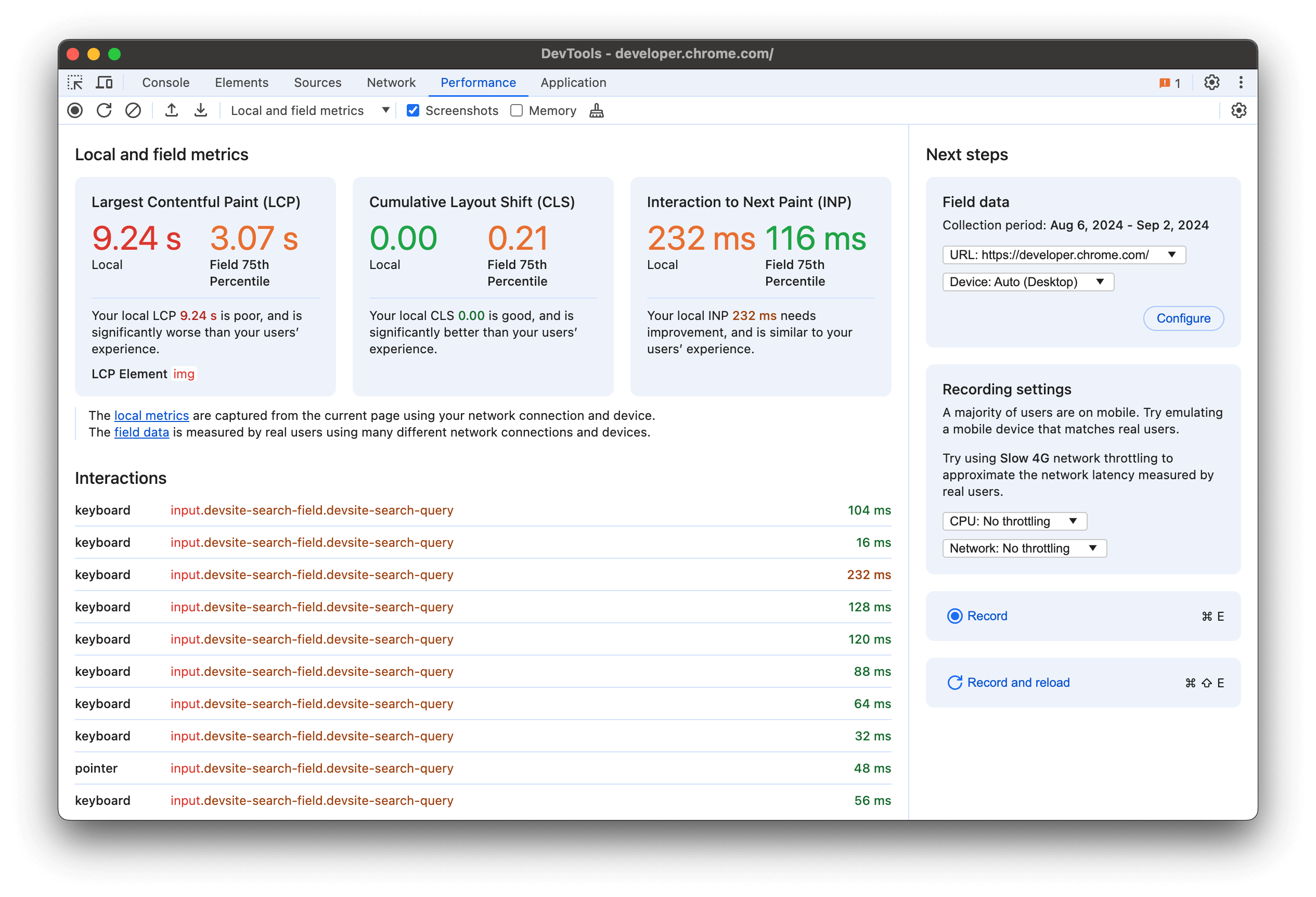Open the Local and field metrics dropdown
The image size is (1316, 897).
(383, 111)
